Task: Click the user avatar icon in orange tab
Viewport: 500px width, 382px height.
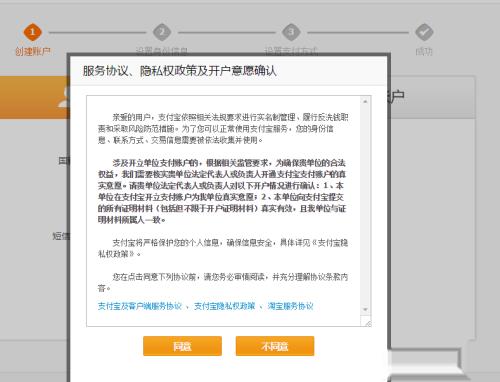Action: click(64, 97)
